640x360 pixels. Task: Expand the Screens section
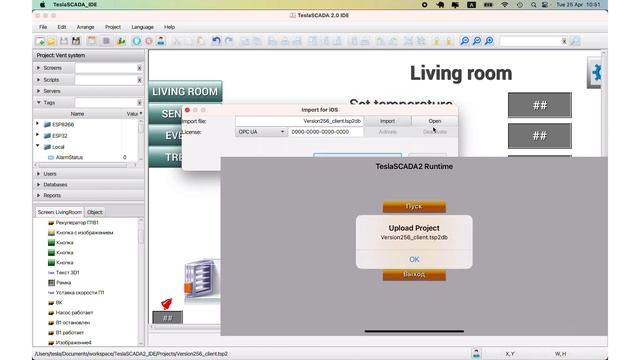pos(39,68)
